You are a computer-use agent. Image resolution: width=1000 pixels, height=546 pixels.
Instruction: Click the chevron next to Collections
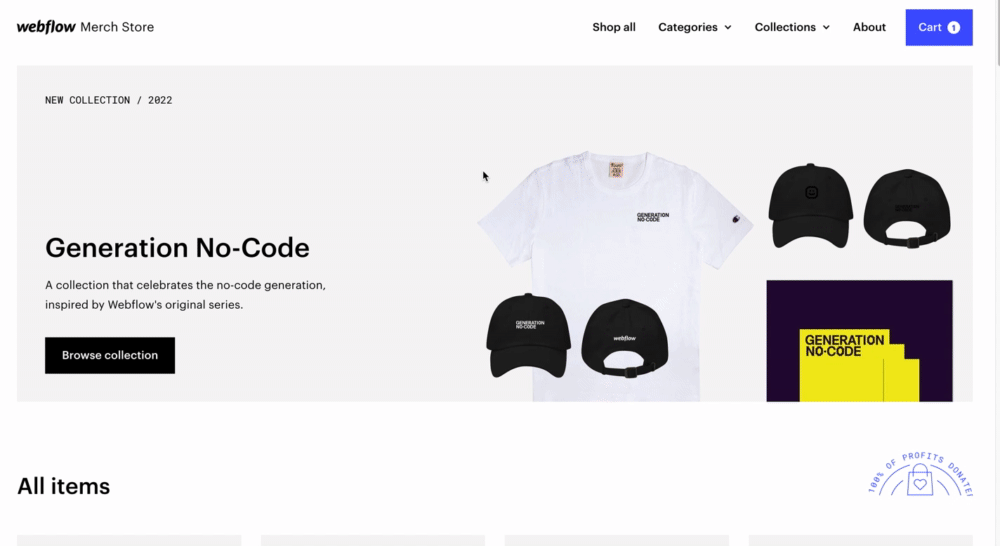[826, 27]
